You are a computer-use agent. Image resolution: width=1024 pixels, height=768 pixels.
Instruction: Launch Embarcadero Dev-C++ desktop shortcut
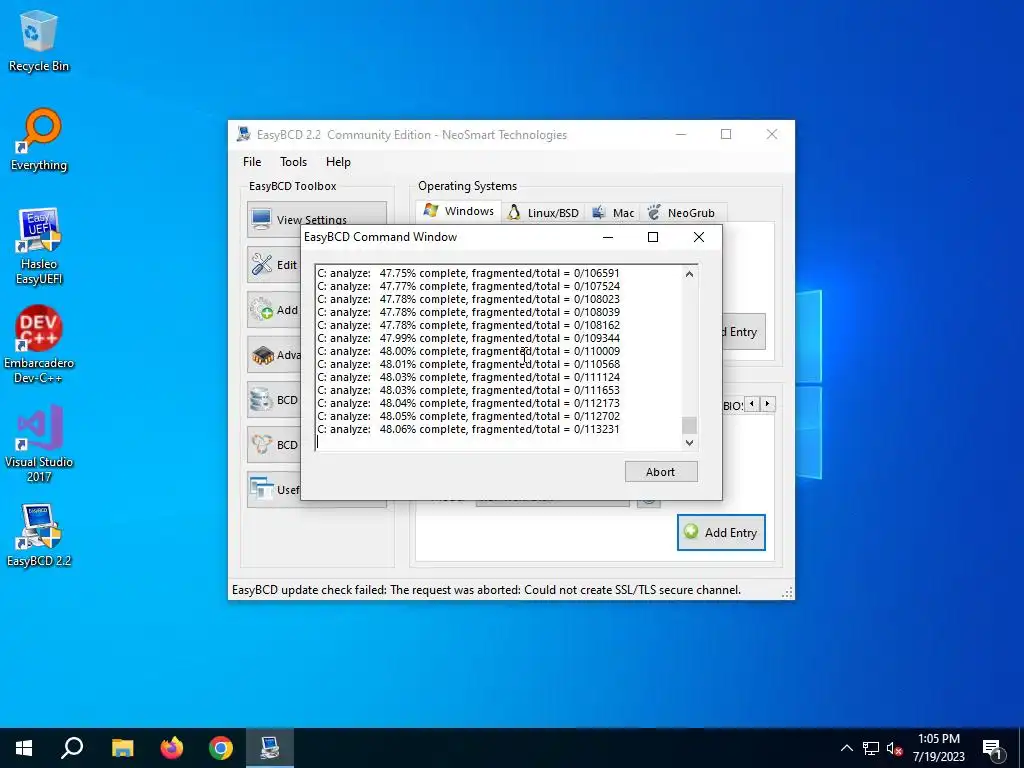click(x=39, y=345)
